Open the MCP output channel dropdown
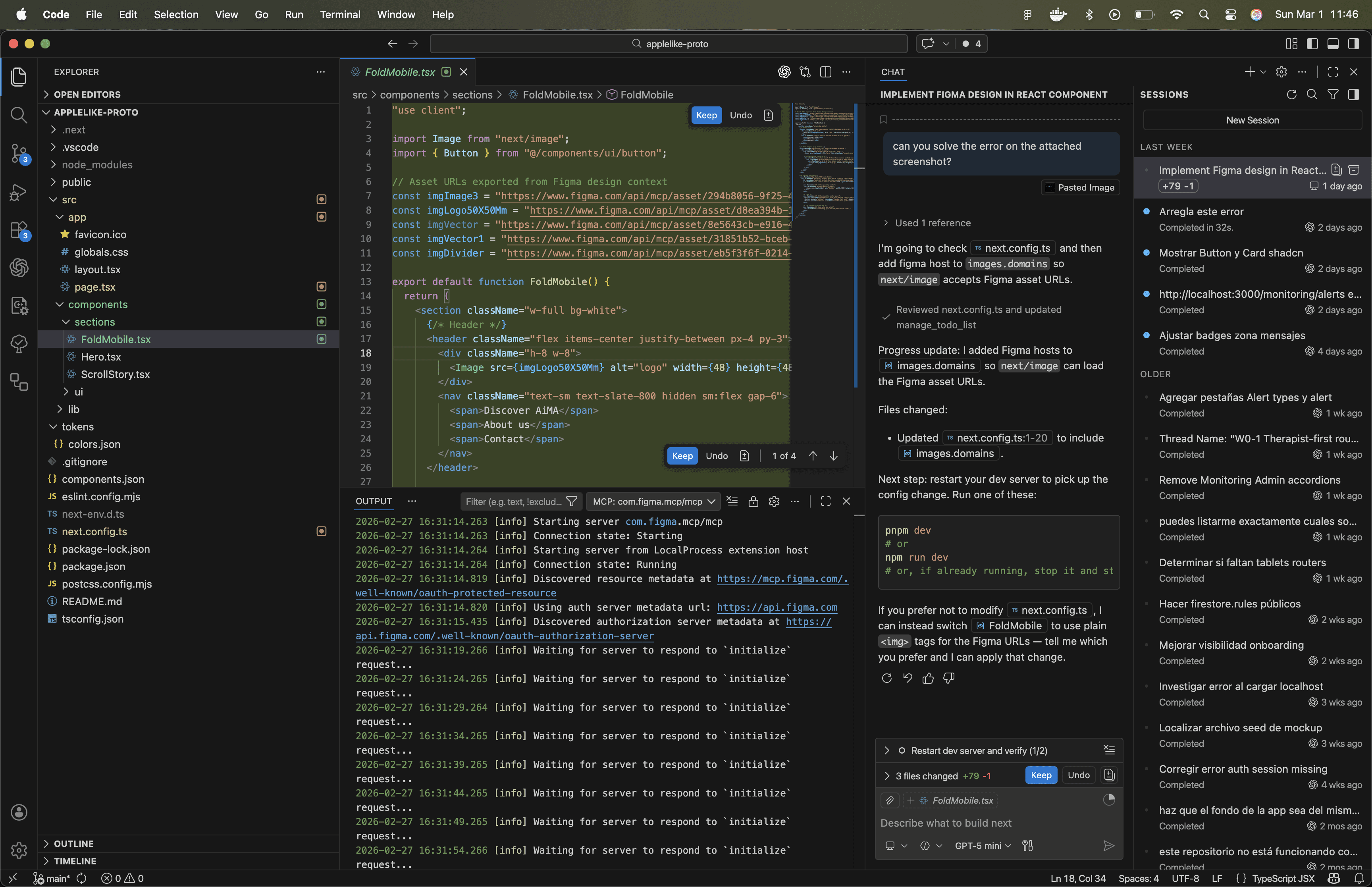 point(653,501)
